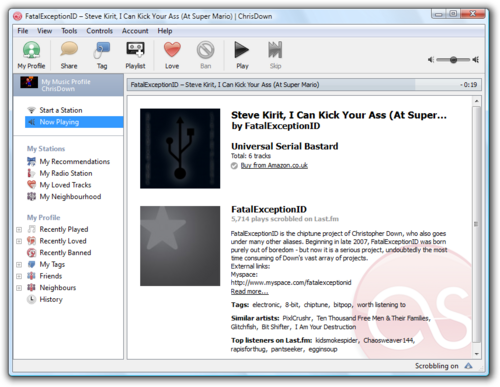This screenshot has height=387, width=500.
Task: Click the Scrobbling on status text
Action: click(x=436, y=366)
